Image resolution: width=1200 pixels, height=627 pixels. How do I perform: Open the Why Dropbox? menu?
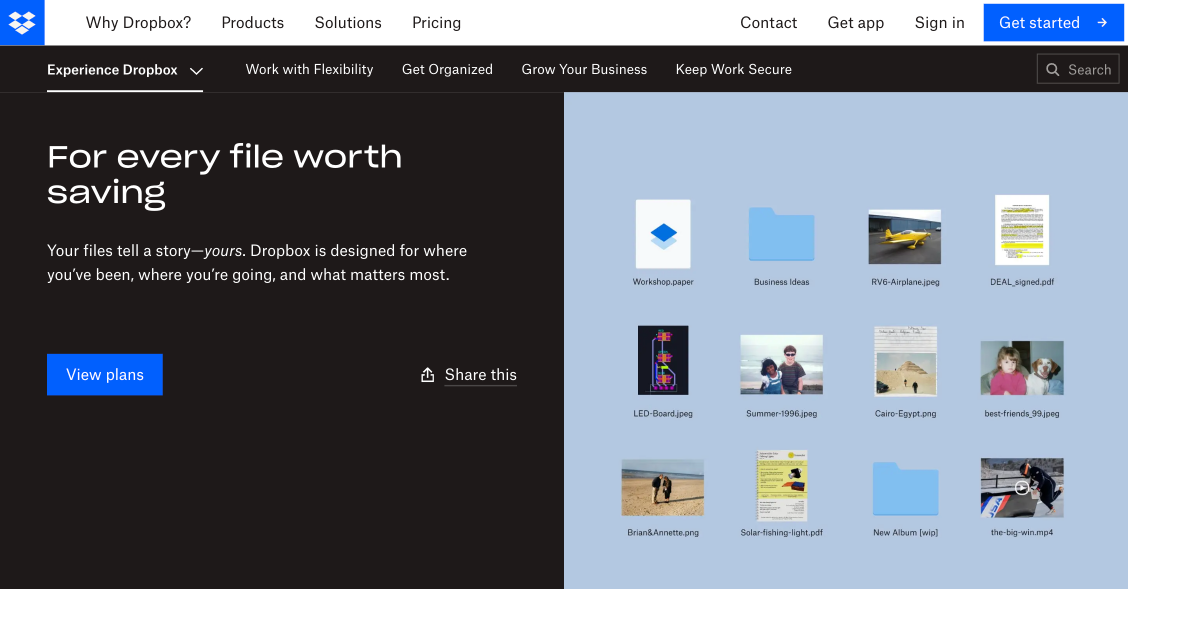[138, 22]
